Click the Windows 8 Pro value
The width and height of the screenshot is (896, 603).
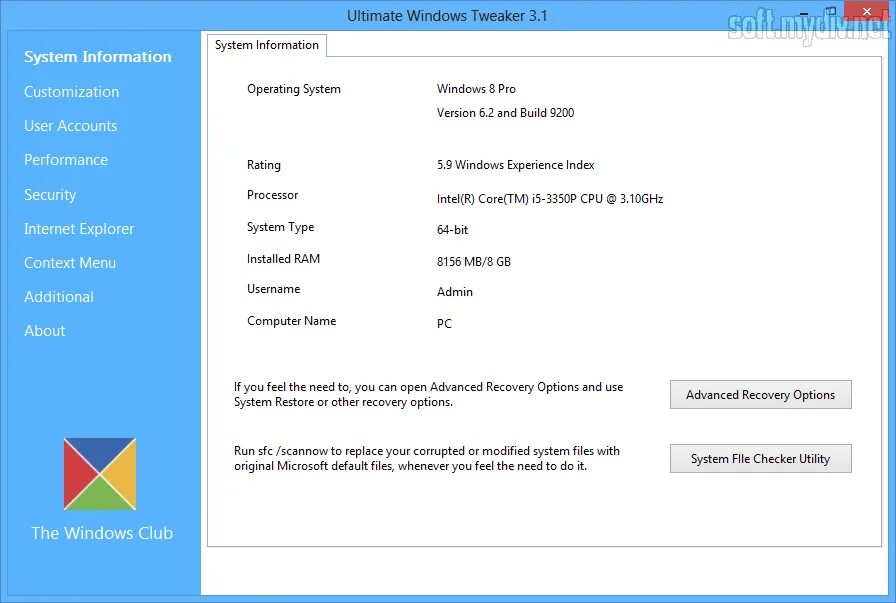pyautogui.click(x=476, y=89)
